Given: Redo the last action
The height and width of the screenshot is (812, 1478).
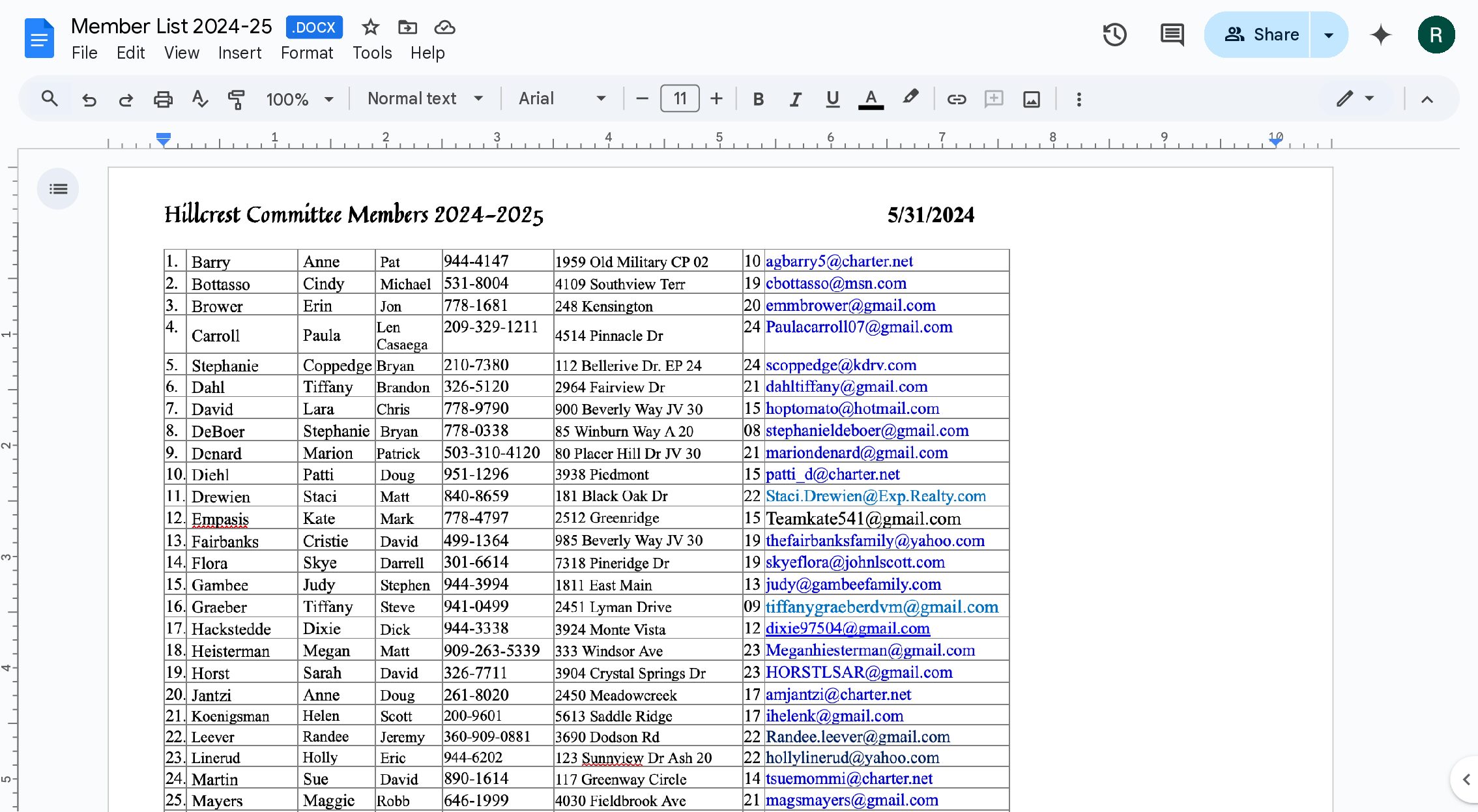Looking at the screenshot, I should pos(126,99).
